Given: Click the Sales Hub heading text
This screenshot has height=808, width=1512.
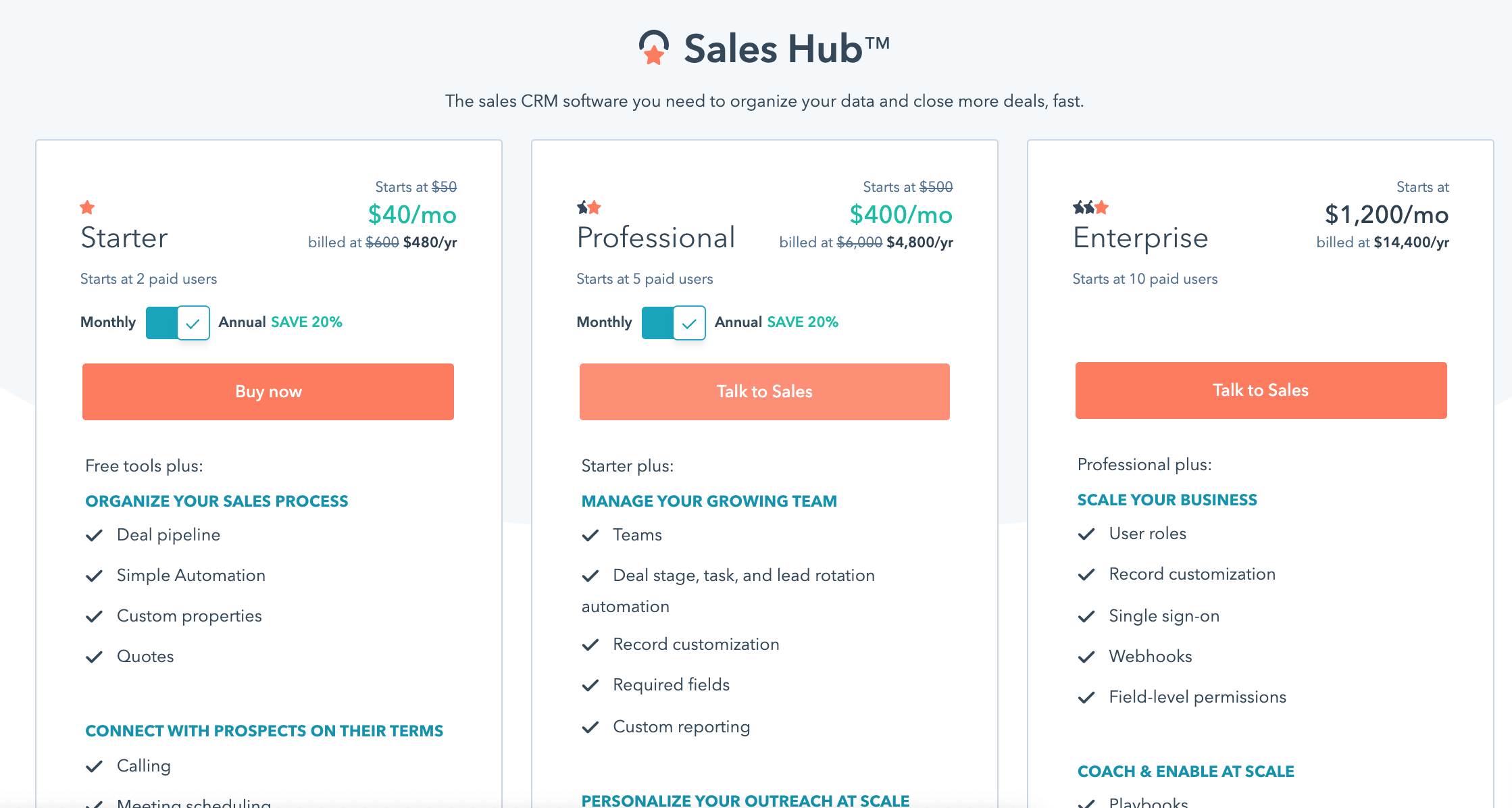Looking at the screenshot, I should point(787,49).
